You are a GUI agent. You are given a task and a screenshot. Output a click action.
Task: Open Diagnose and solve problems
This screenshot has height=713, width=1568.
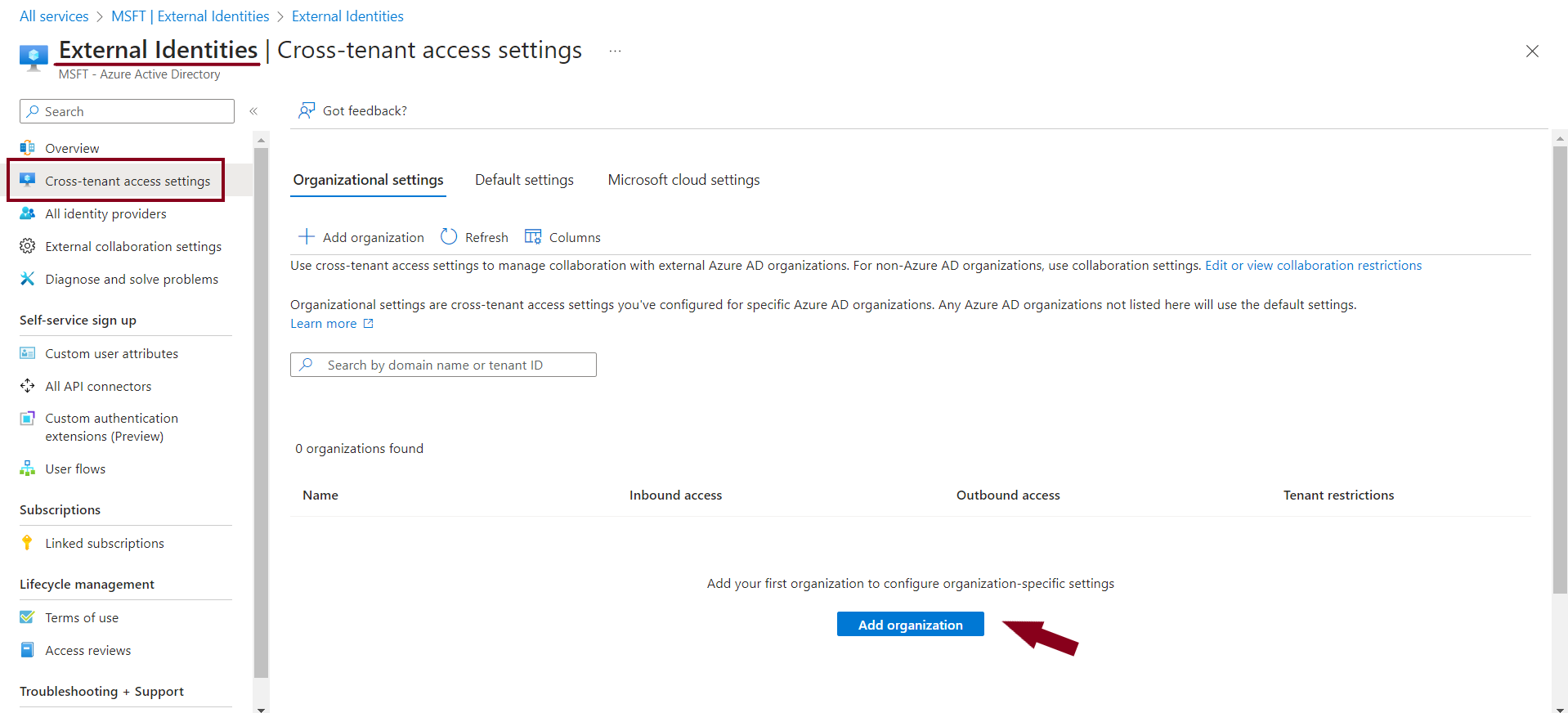[x=131, y=280]
